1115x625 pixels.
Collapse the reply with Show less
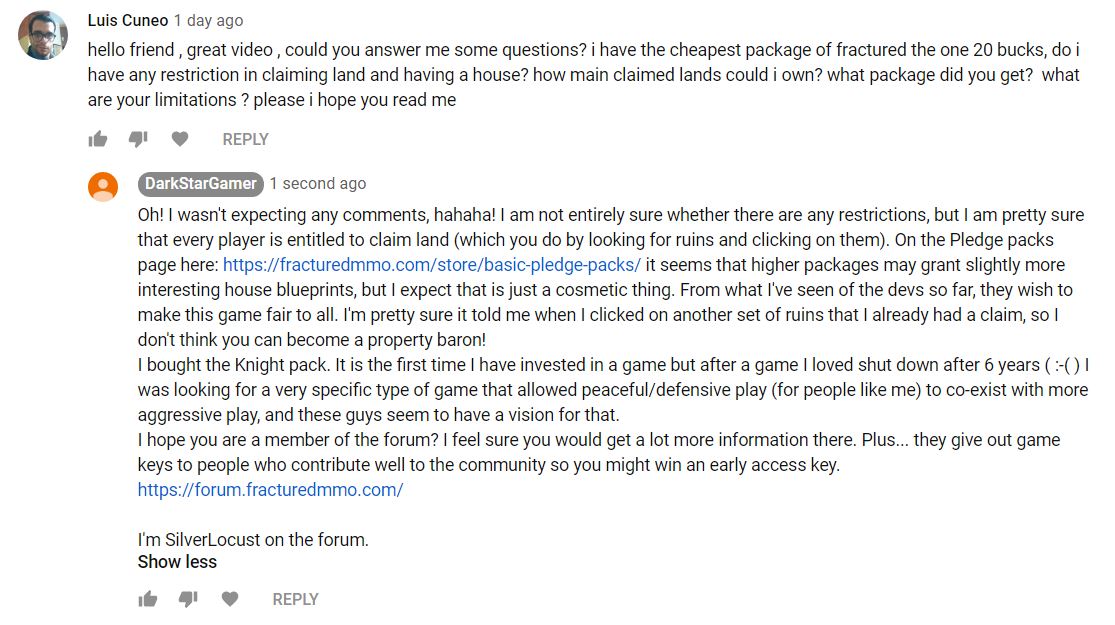tap(177, 562)
